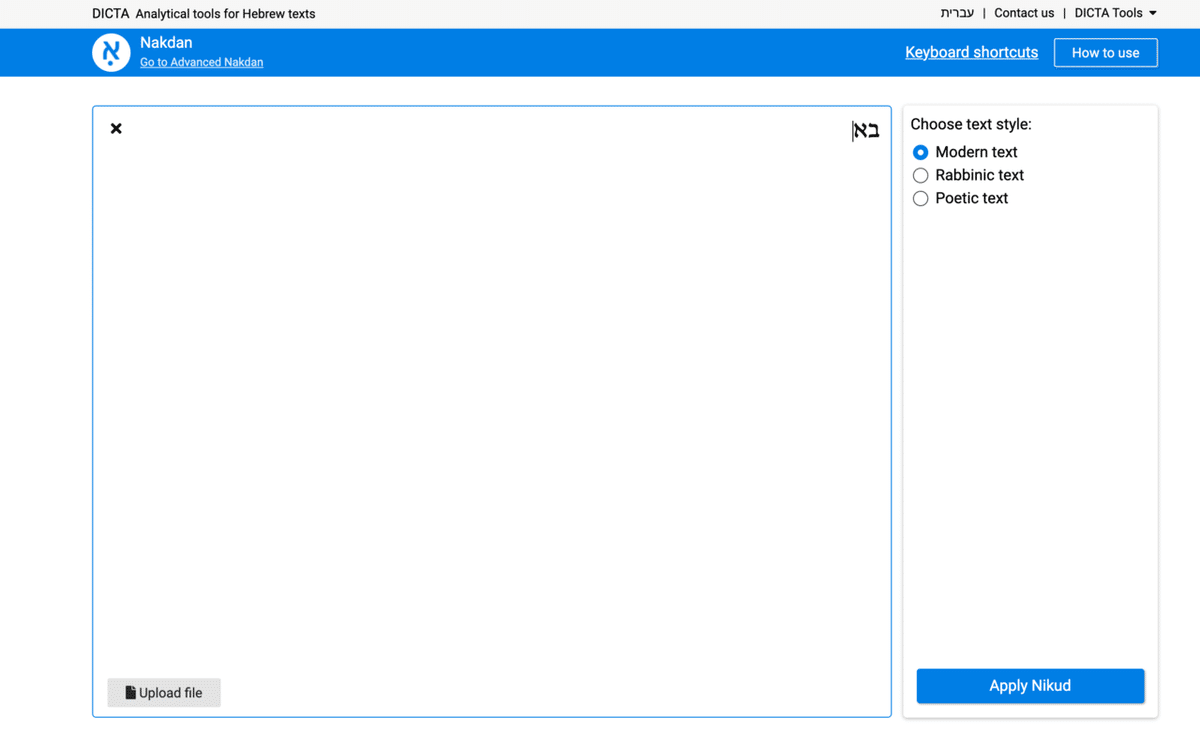Switch language to עברית

pyautogui.click(x=957, y=13)
